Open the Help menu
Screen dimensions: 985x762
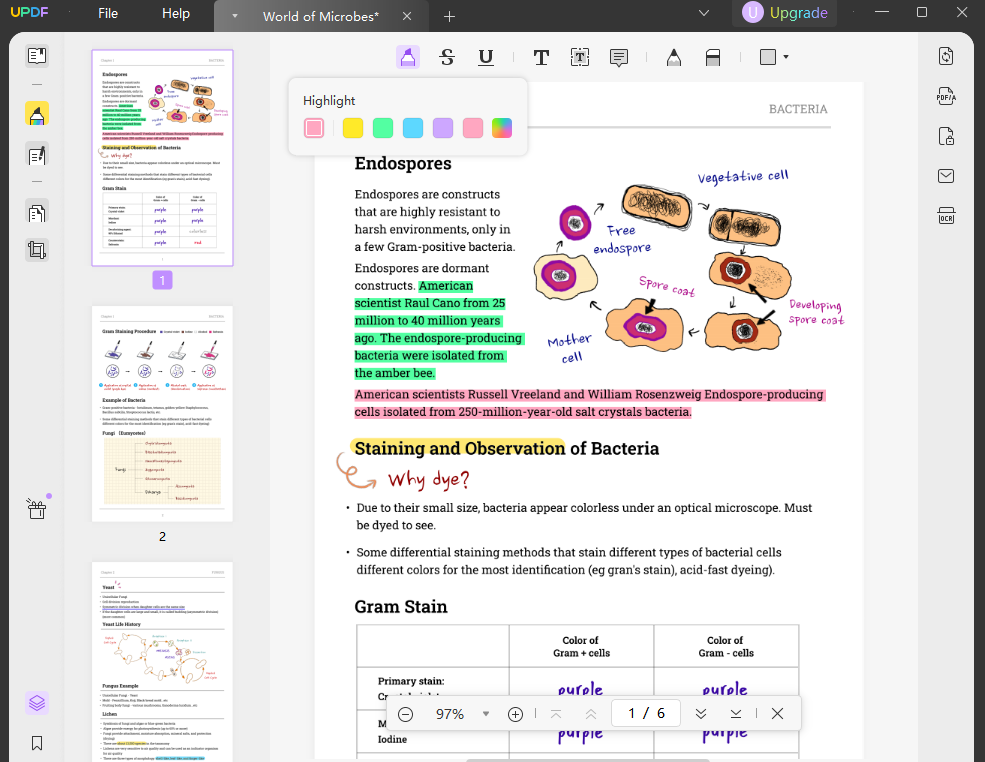176,13
